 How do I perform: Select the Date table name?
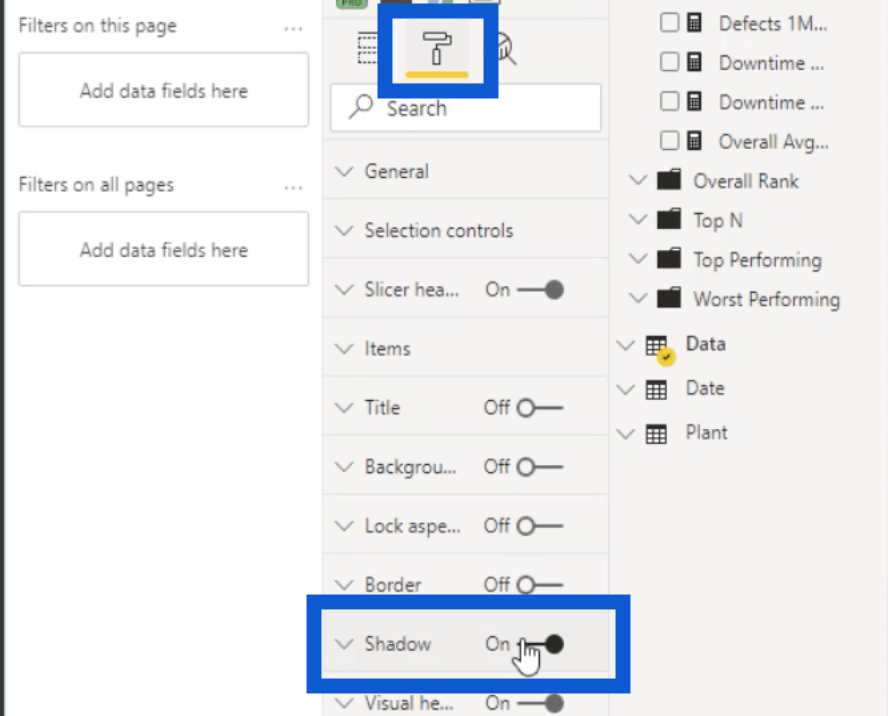[705, 389]
